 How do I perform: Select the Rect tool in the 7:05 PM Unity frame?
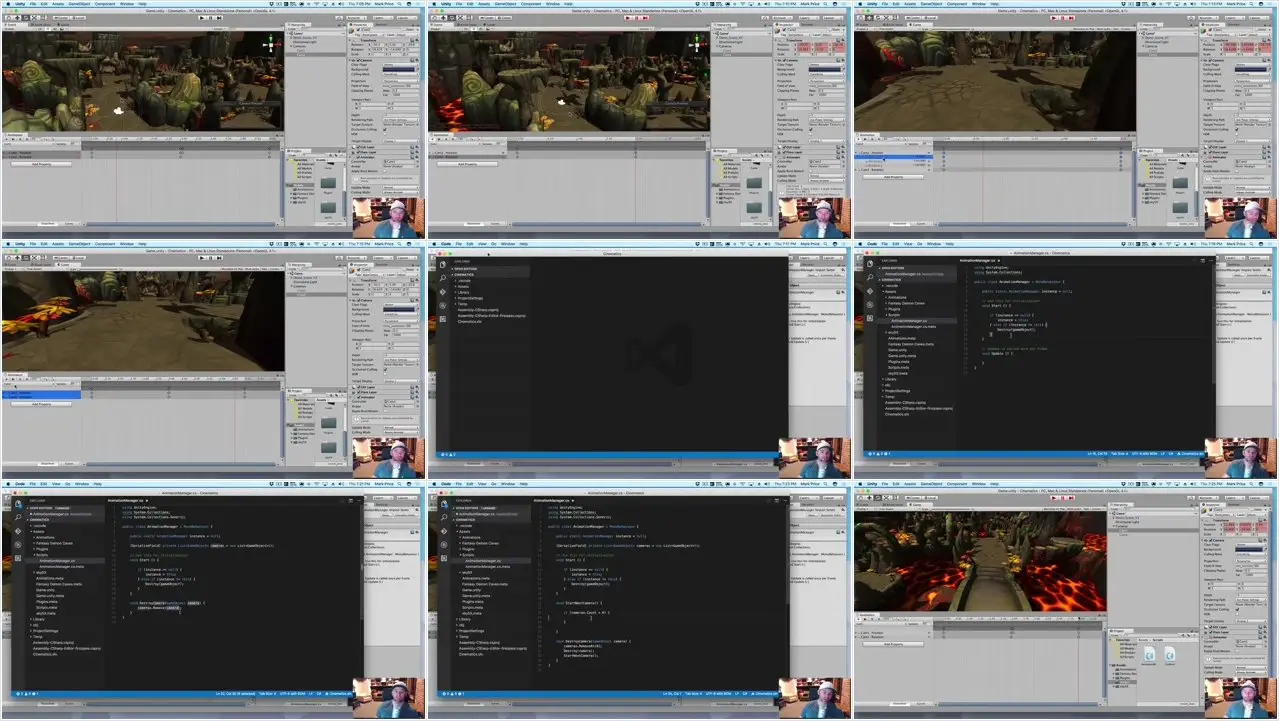click(43, 18)
